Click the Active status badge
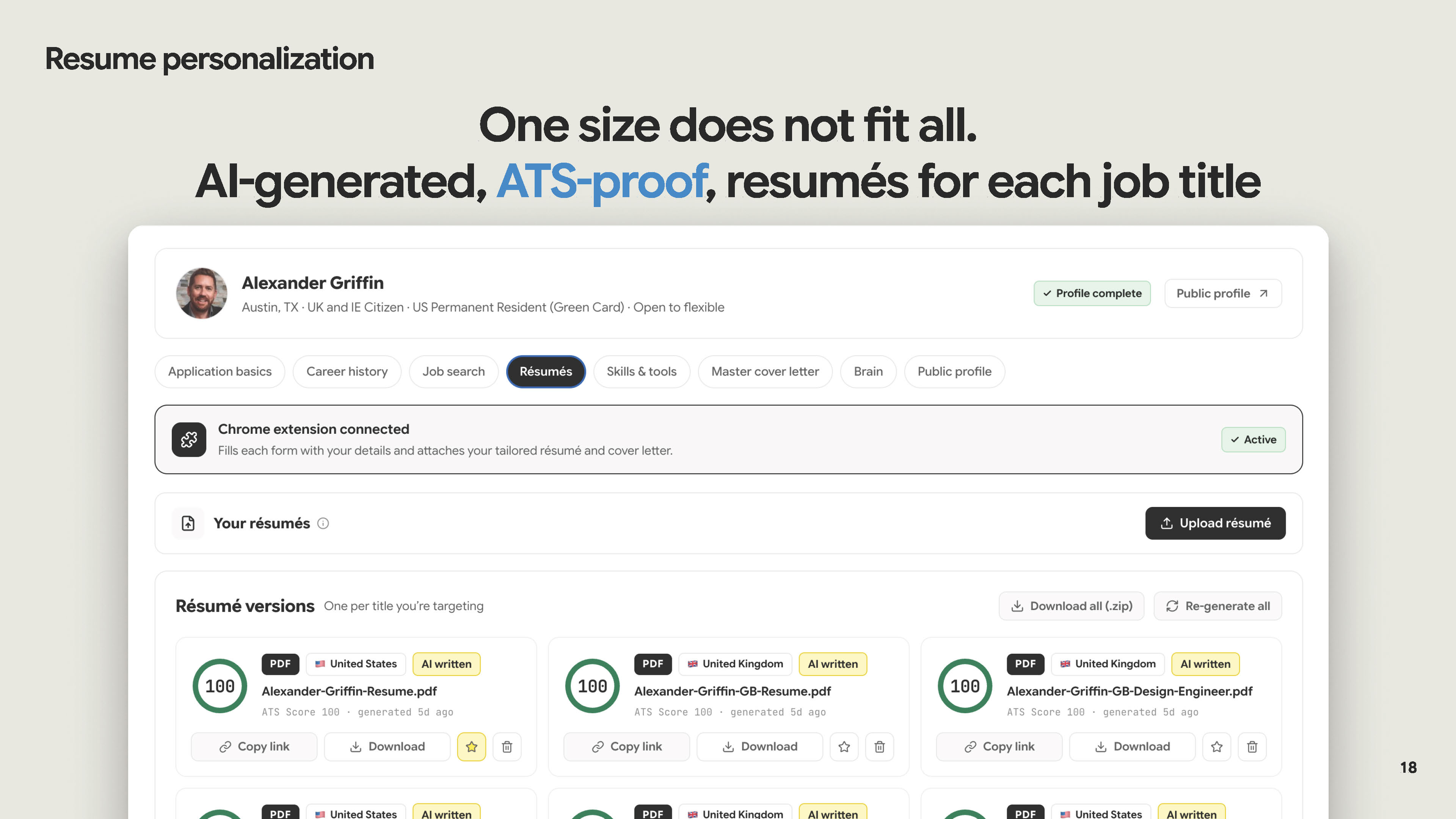 pos(1254,440)
